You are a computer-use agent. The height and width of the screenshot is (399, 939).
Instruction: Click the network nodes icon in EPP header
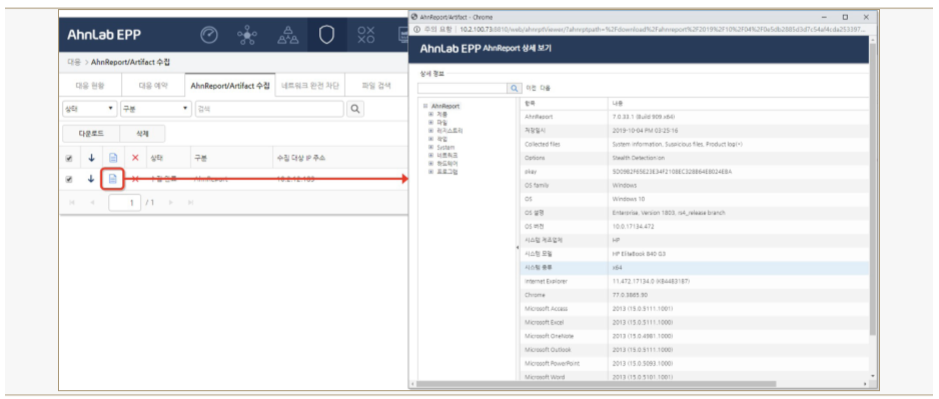pos(247,36)
